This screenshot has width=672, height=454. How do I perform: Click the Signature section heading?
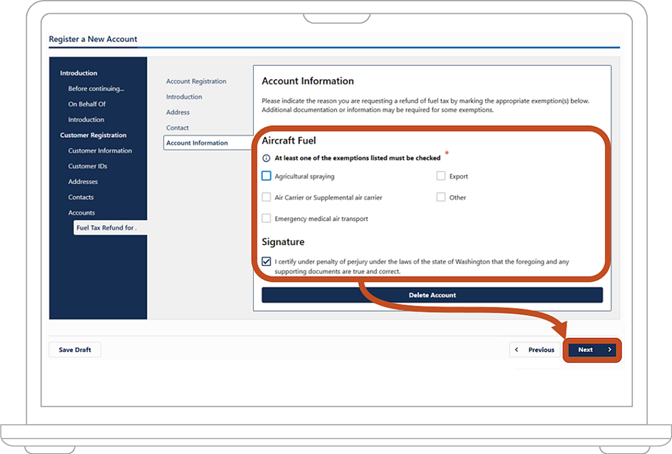[x=283, y=242]
